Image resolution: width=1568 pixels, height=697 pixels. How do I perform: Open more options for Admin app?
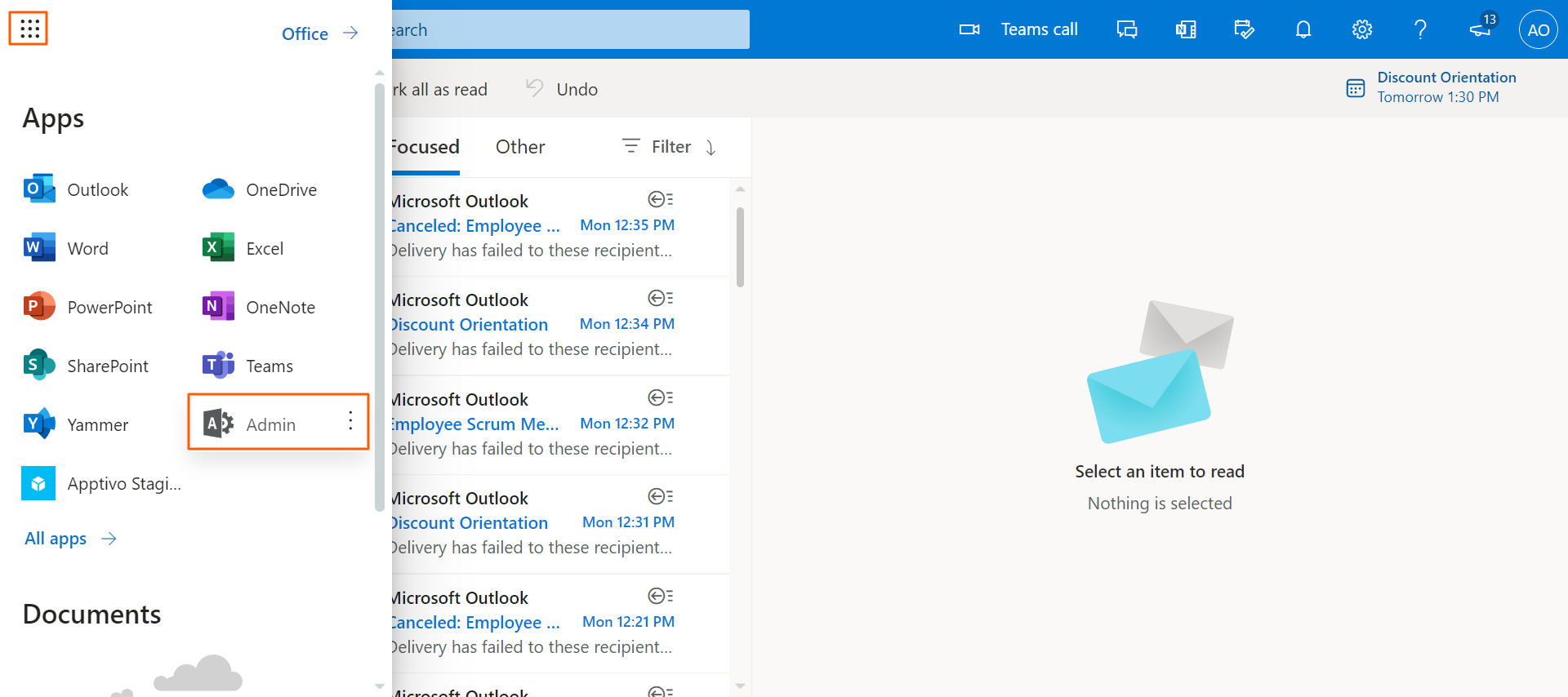click(350, 421)
